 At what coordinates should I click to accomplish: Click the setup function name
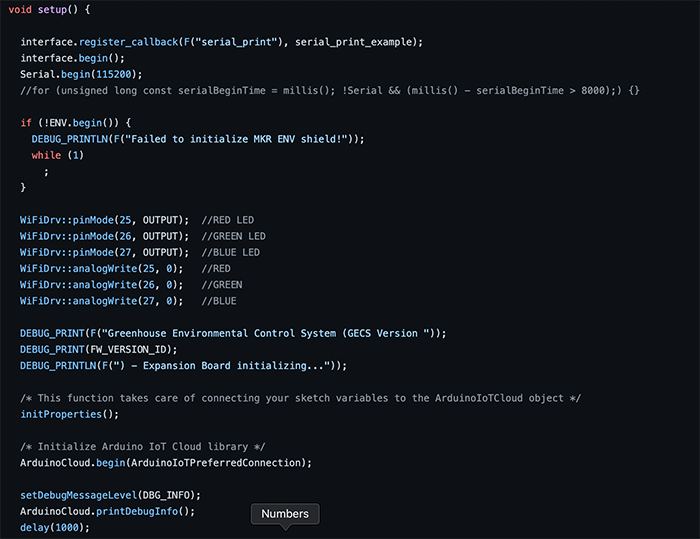(52, 9)
